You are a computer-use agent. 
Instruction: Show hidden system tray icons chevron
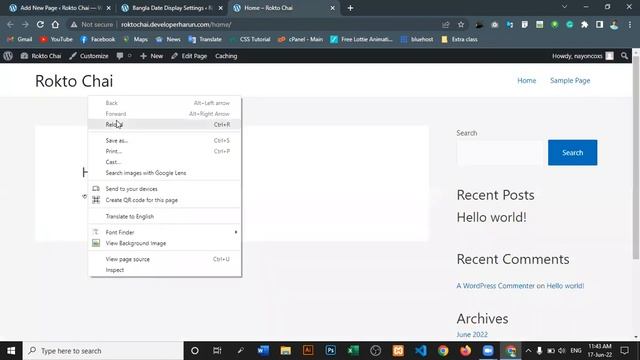tap(528, 351)
